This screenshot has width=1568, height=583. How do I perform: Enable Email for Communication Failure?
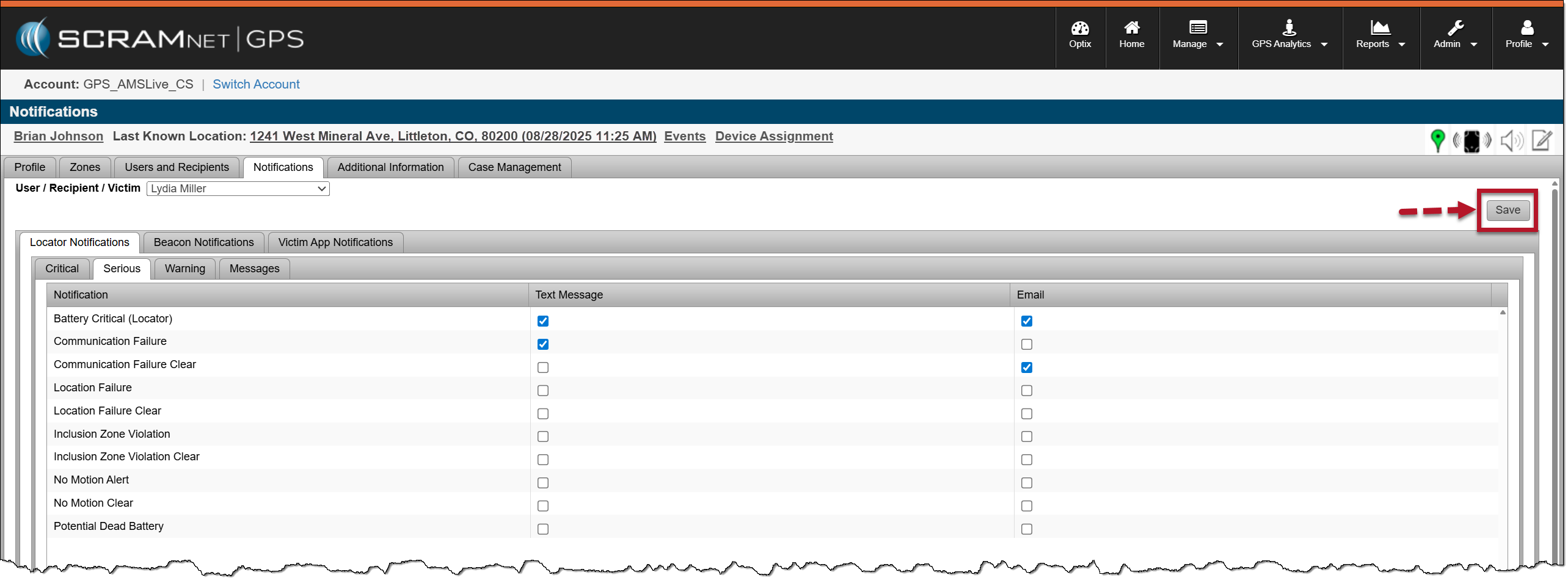[1026, 344]
